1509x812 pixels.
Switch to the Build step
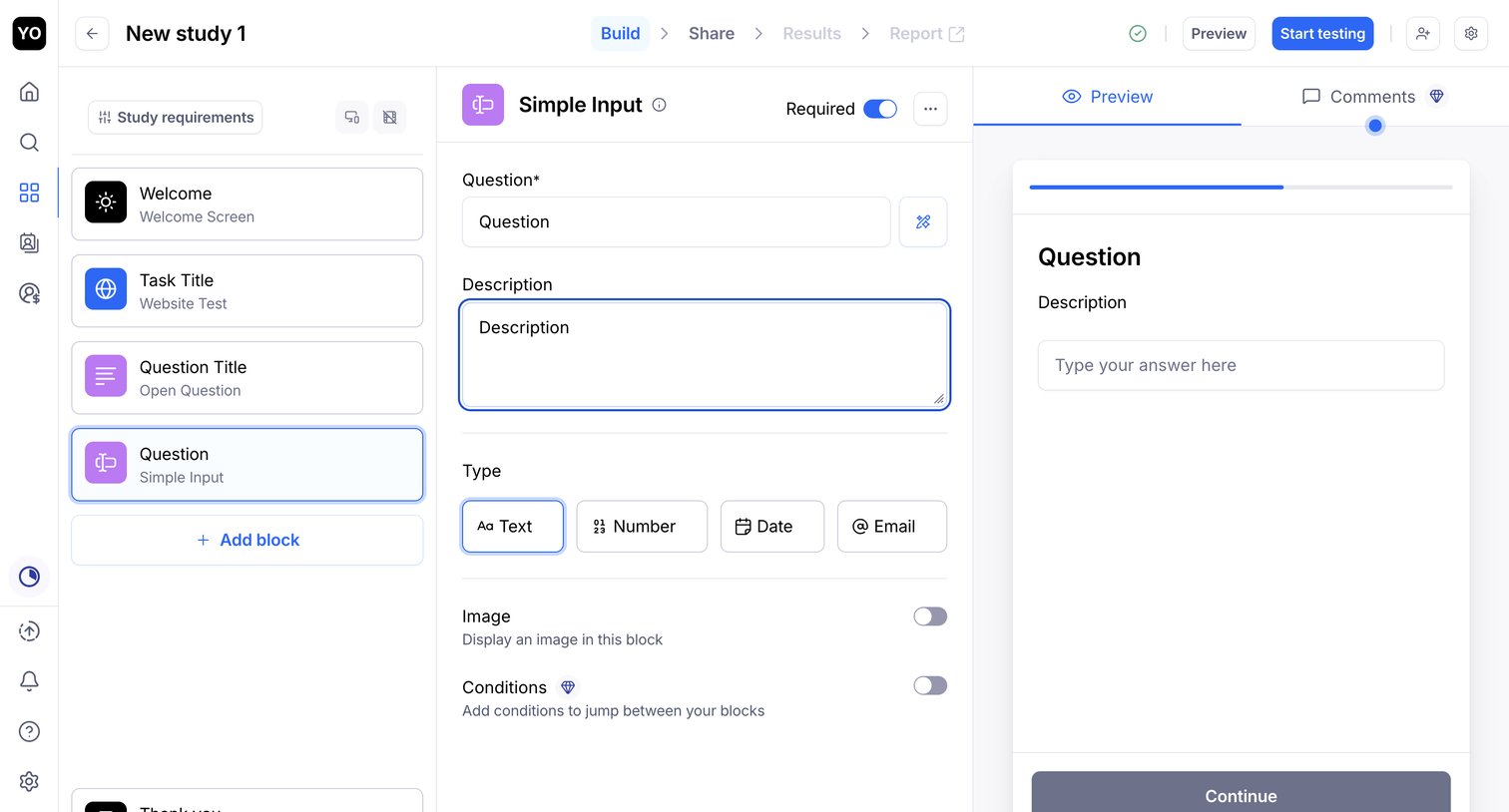(x=620, y=33)
